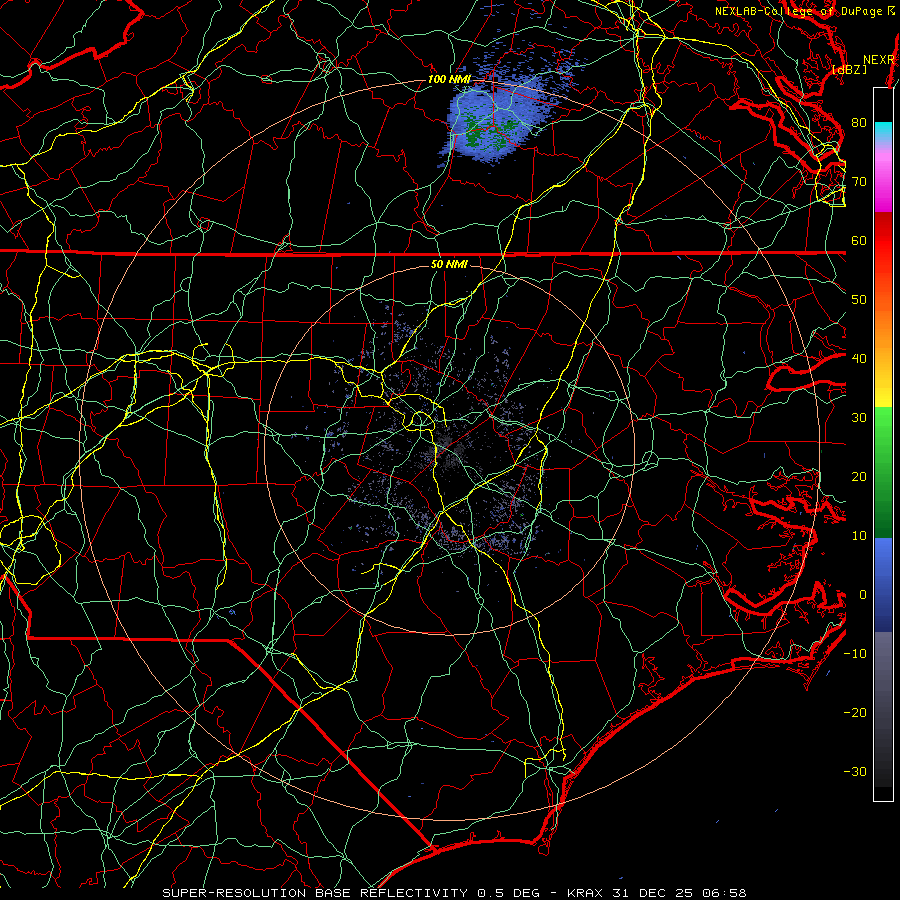
Task: Click the -10 value on the dBZ scale
Action: coord(855,653)
